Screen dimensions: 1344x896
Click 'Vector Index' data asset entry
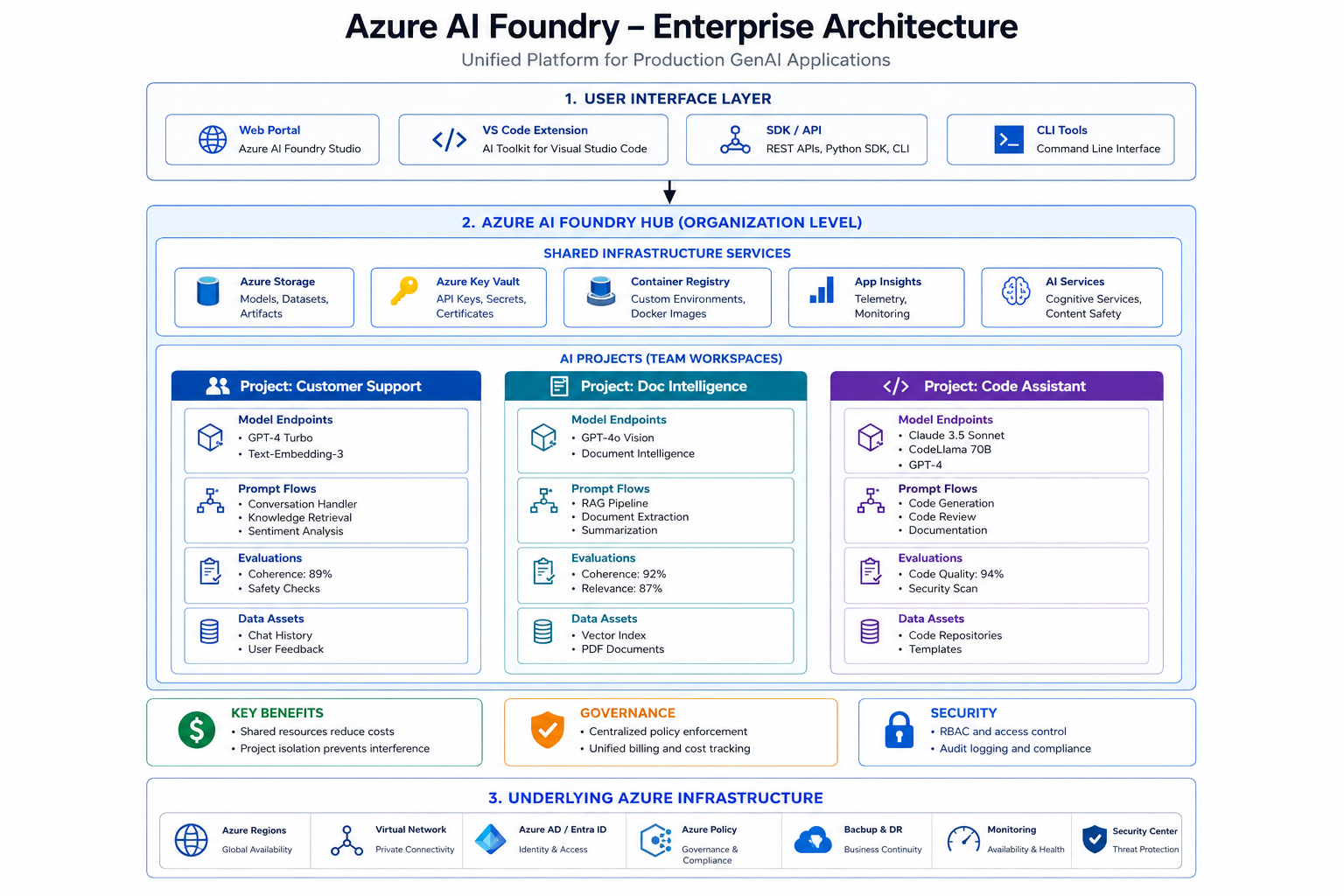point(614,636)
